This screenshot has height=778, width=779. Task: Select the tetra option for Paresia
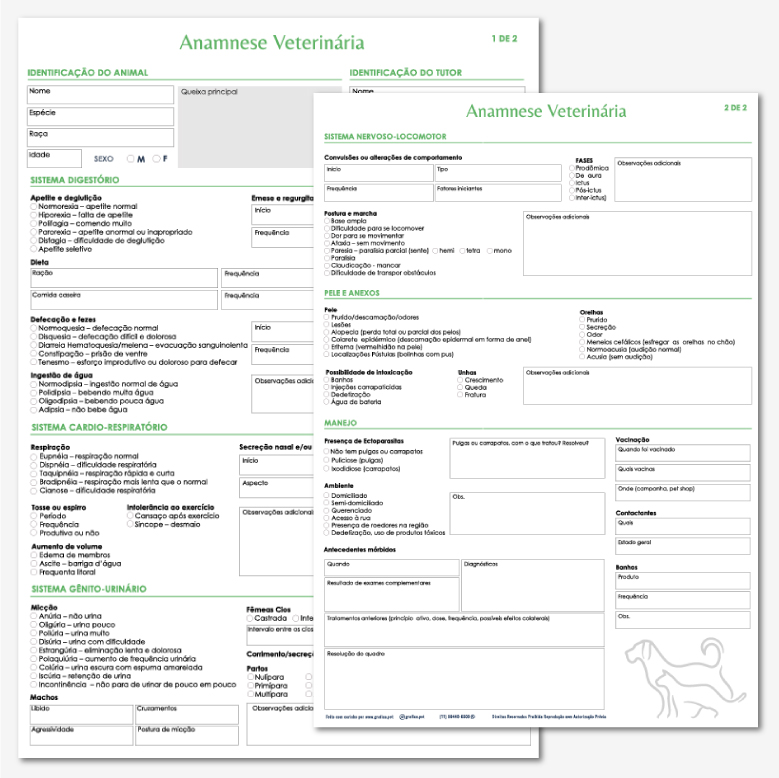click(462, 251)
